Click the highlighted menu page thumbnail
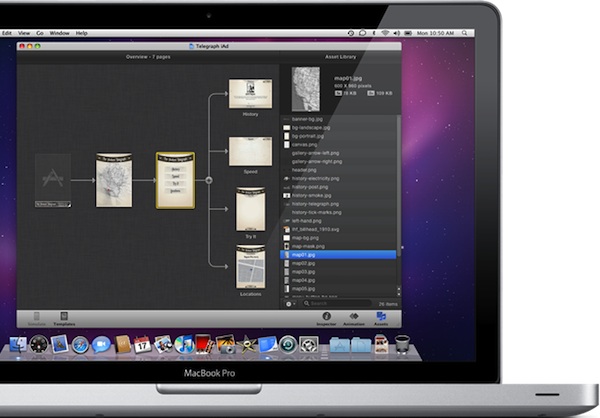The height and width of the screenshot is (418, 600). (175, 180)
